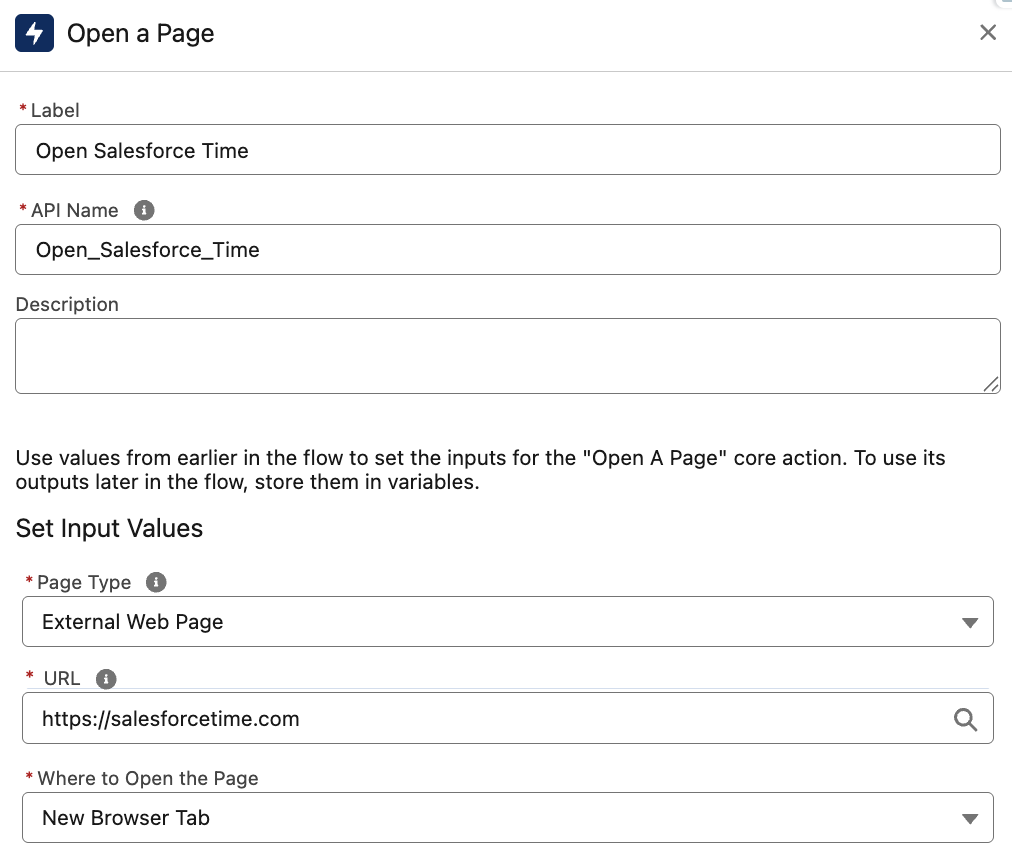
Task: Click the lightning bolt action icon
Action: pos(34,33)
